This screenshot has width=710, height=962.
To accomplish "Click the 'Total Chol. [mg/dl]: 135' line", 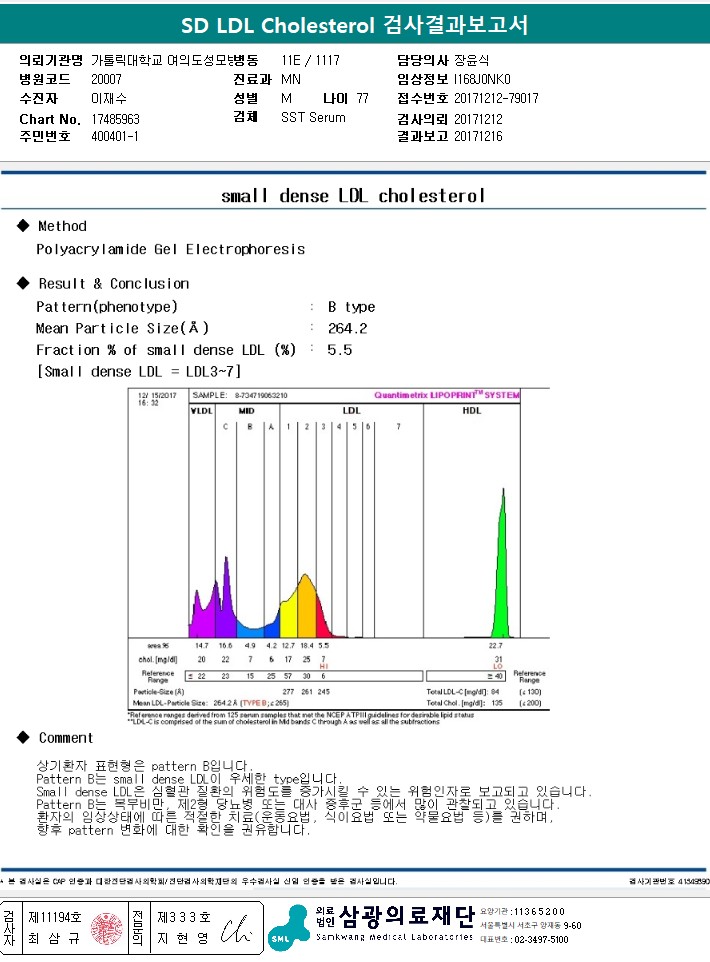I will click(x=464, y=703).
